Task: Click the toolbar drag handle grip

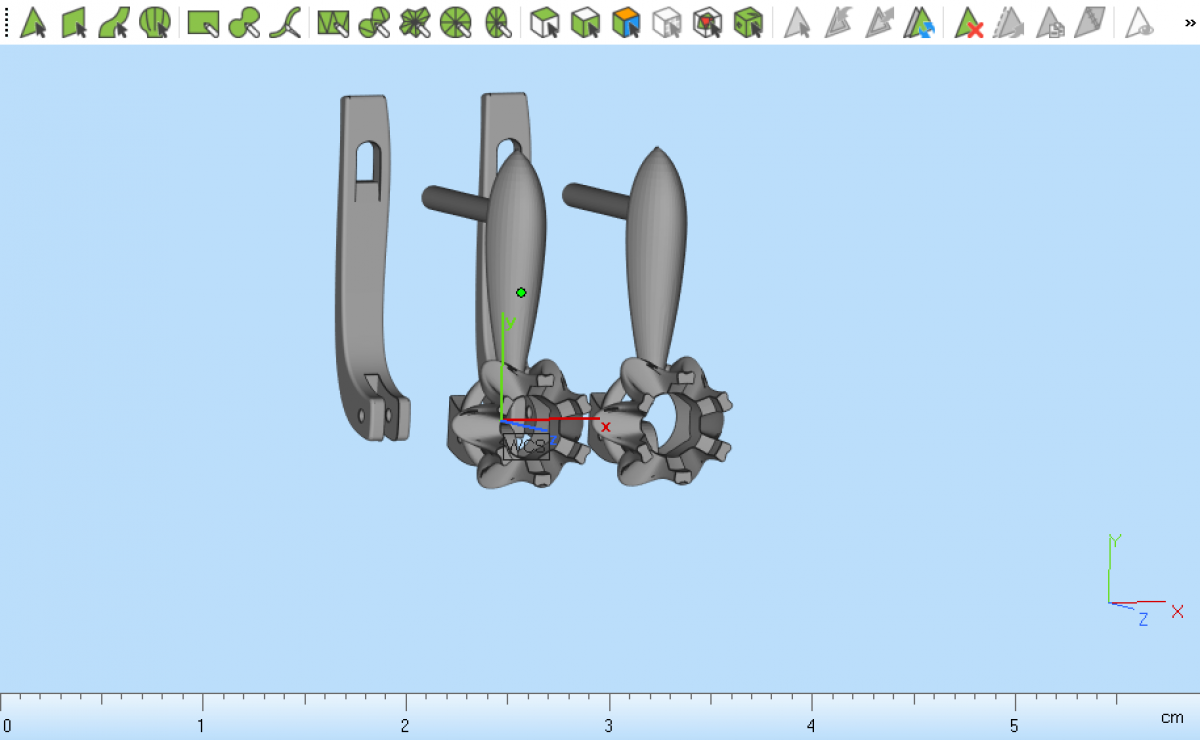Action: pos(7,22)
